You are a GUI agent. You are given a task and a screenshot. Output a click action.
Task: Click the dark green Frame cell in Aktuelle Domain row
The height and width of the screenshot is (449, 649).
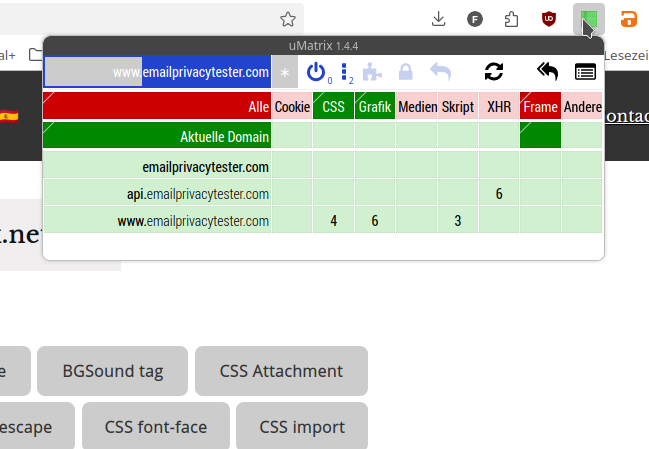(541, 135)
